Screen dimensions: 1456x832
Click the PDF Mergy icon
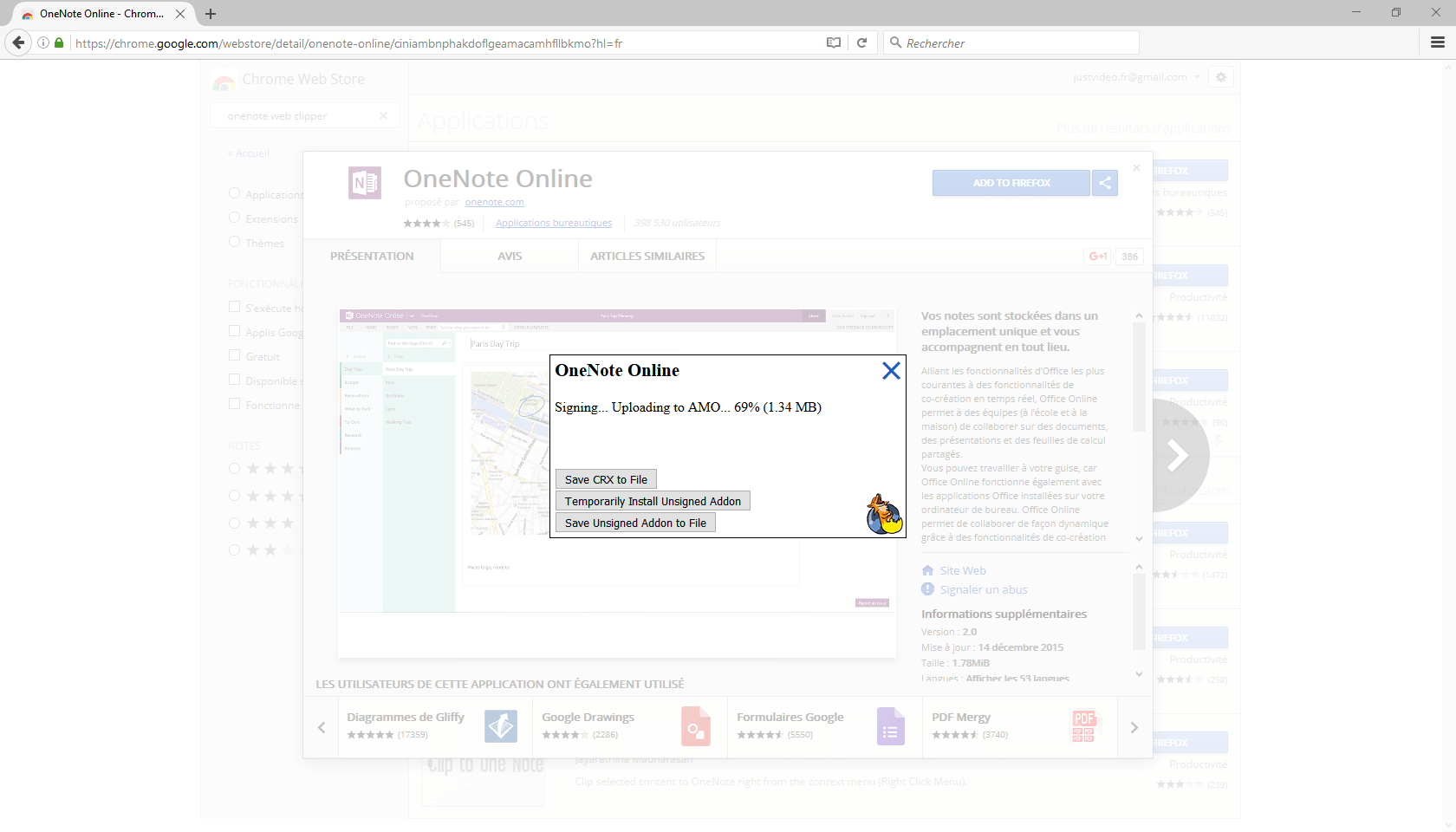1084,726
